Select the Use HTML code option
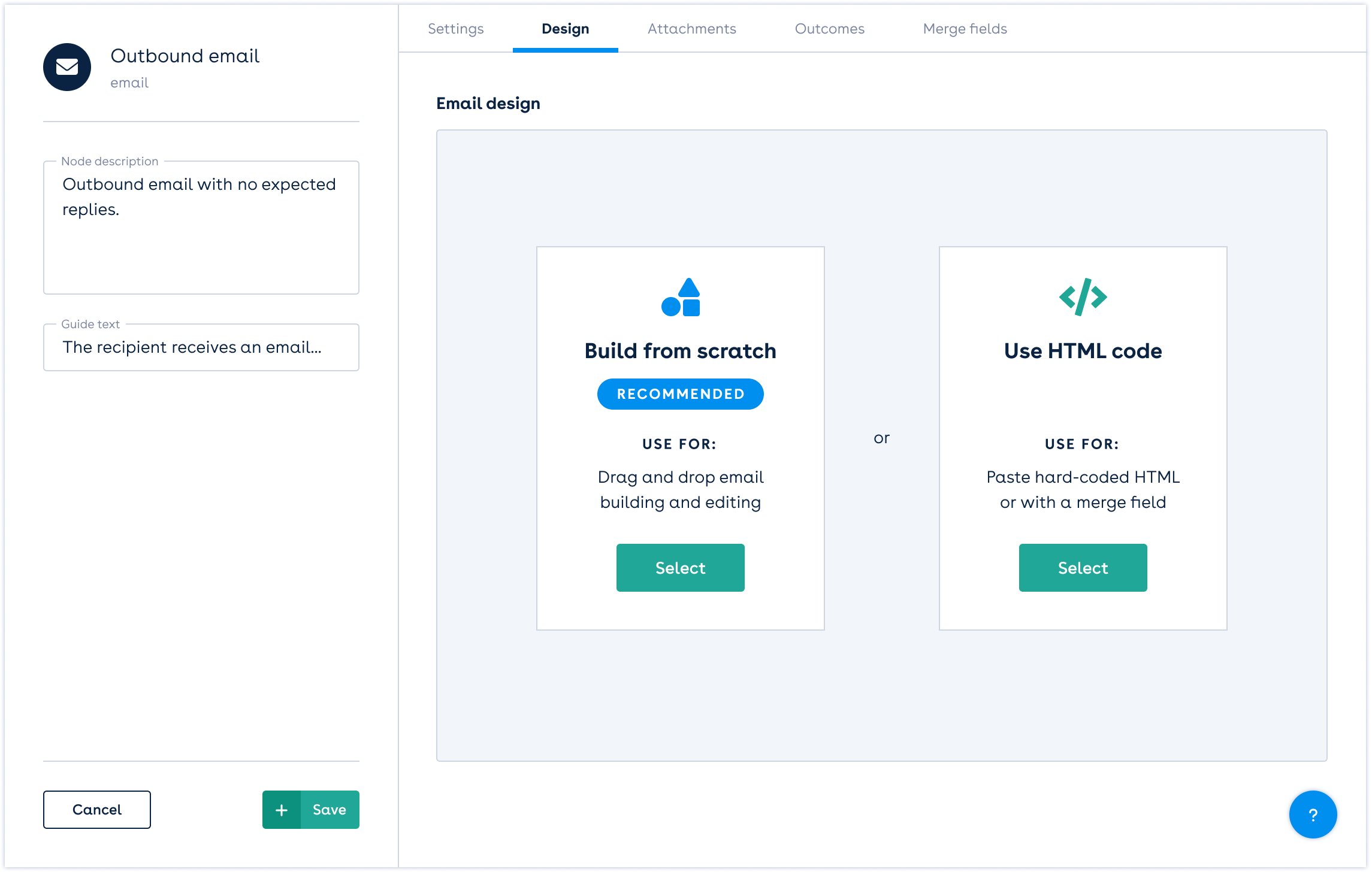 1083,568
